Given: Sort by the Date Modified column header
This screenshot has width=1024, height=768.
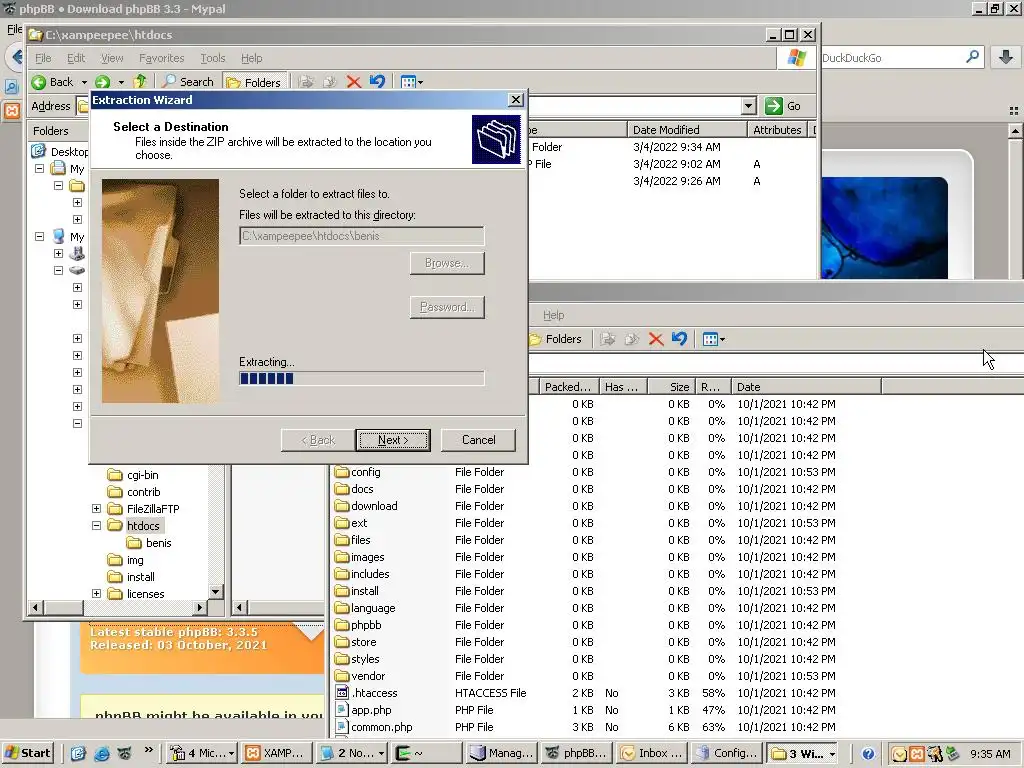Looking at the screenshot, I should [686, 129].
